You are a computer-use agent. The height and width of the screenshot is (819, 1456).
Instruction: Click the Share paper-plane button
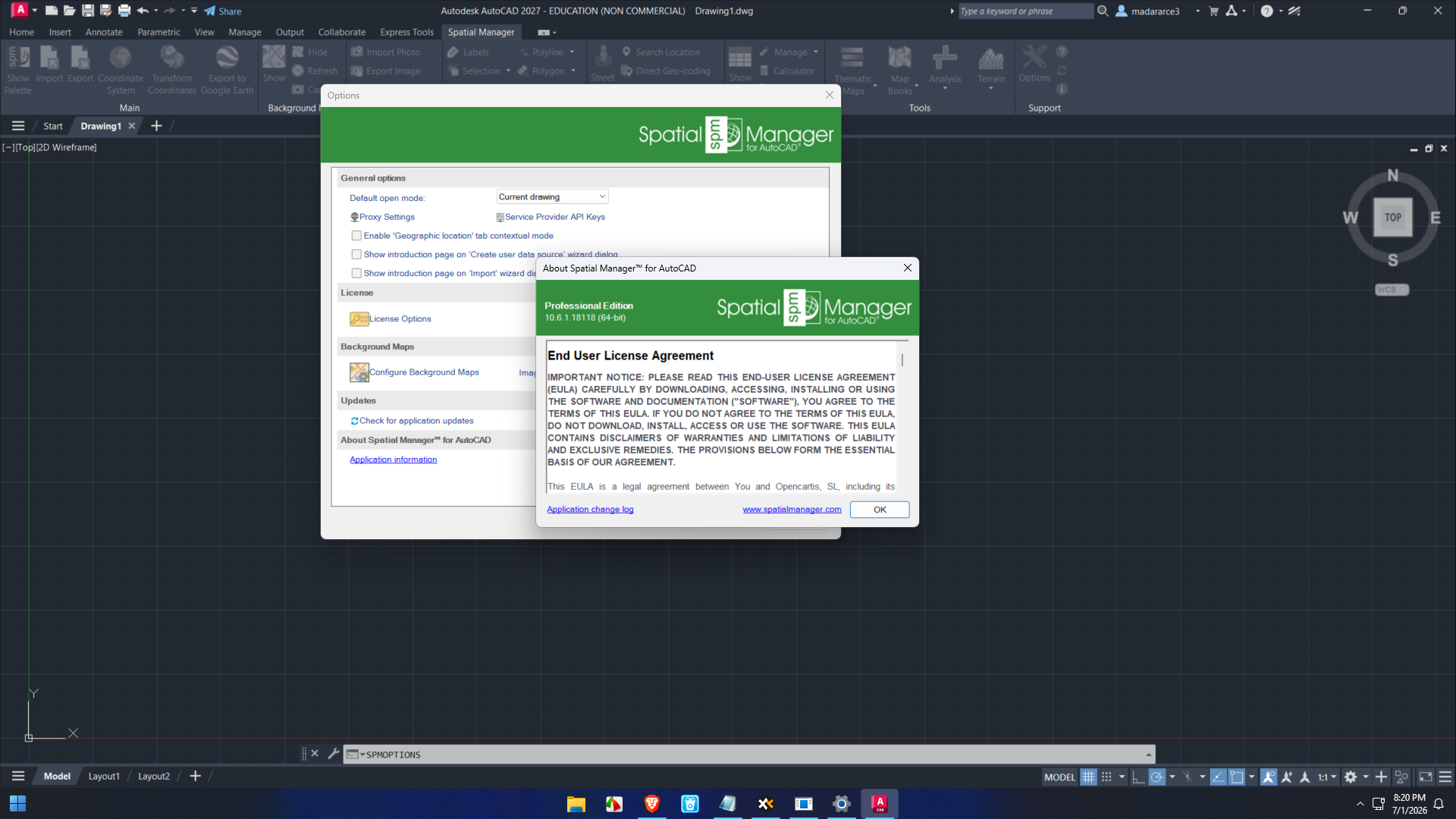222,11
